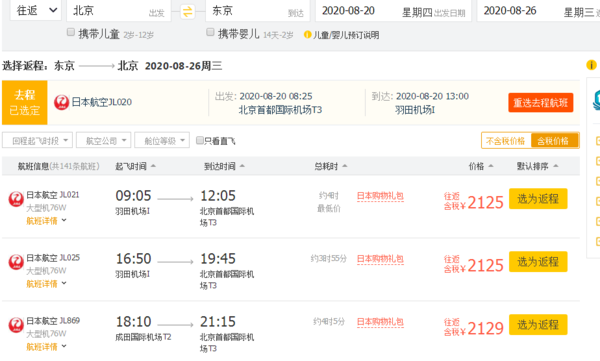Swap departure and arrival cities icon
This screenshot has width=600, height=361.
pos(187,11)
